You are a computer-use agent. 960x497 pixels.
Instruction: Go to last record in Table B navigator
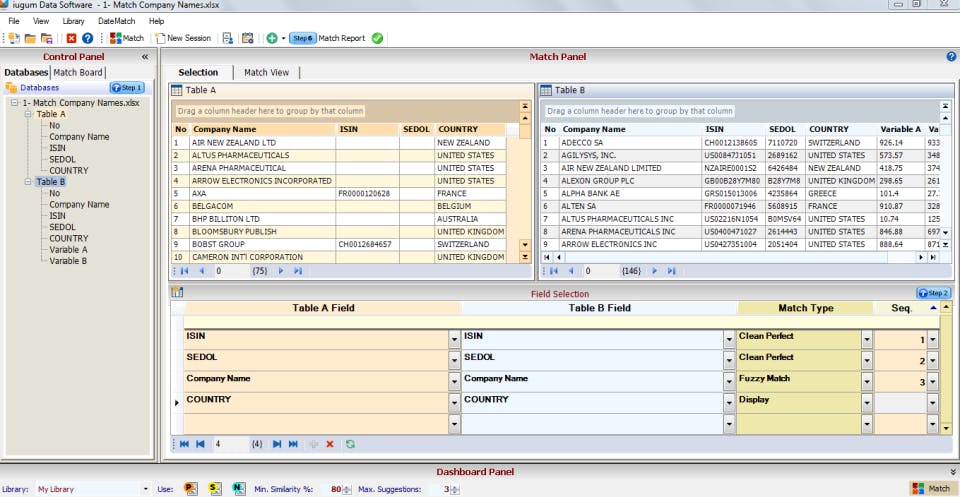(x=671, y=270)
